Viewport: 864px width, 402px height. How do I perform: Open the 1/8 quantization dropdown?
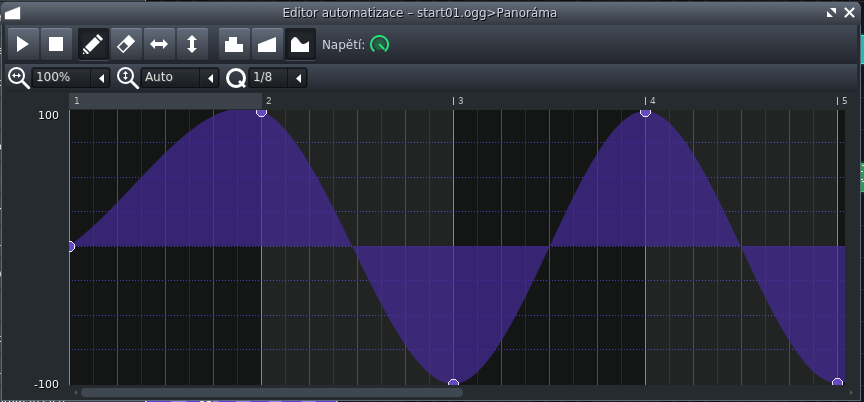[278, 77]
